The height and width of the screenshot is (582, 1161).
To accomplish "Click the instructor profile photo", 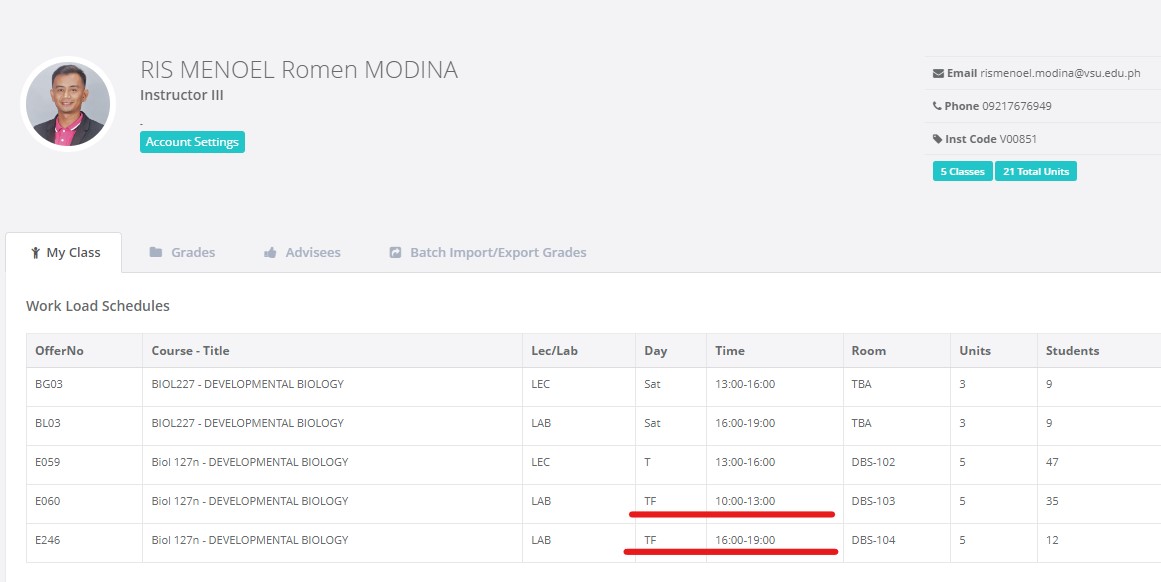I will [x=69, y=104].
